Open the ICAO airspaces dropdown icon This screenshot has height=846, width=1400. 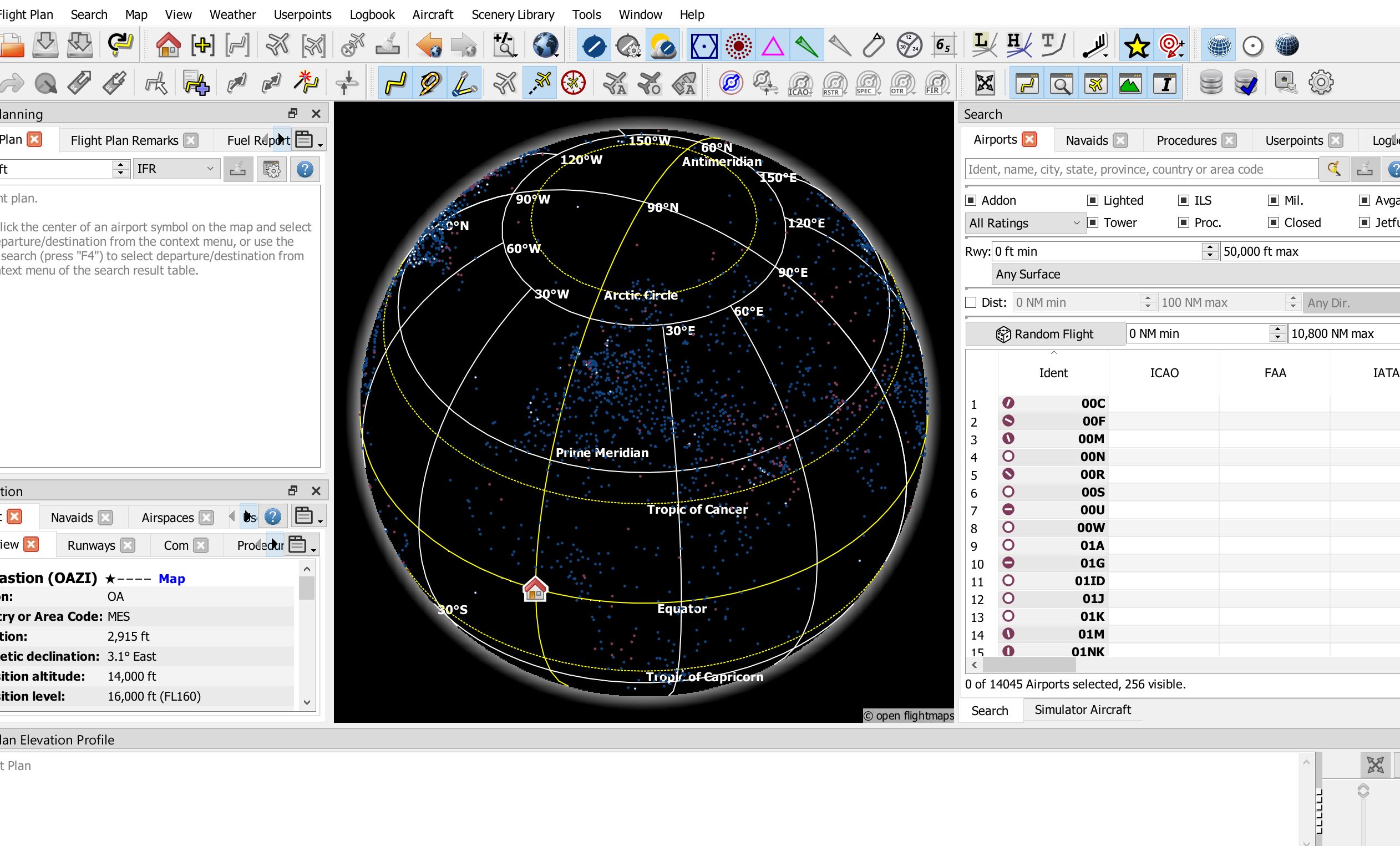tap(800, 83)
